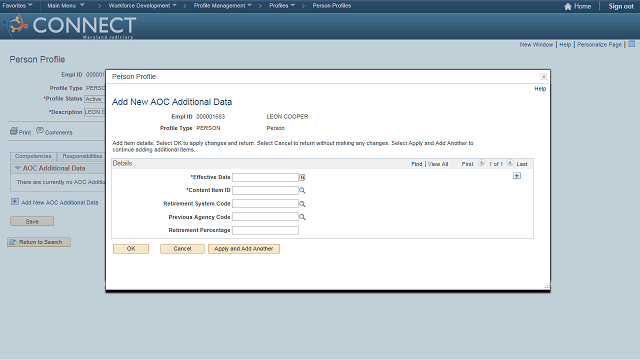This screenshot has width=640, height=360.
Task: Open the Profile Status dropdown
Action: click(95, 99)
